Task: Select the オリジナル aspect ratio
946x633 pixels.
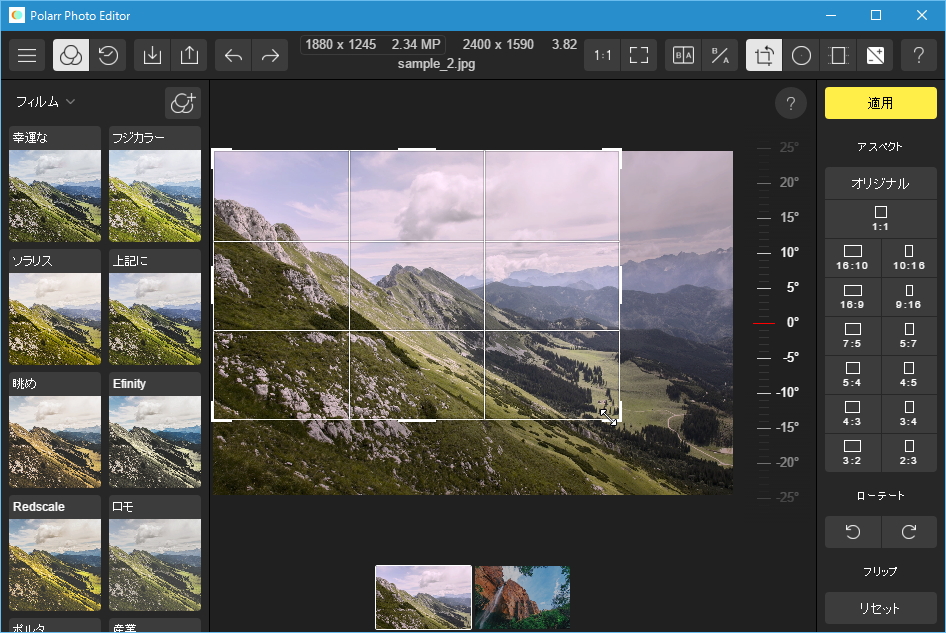Action: (x=880, y=183)
